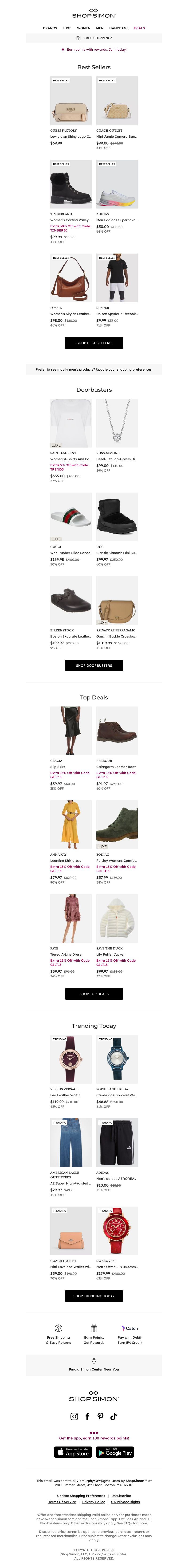The image size is (188, 1568).
Task: Click the Earn Points gift icon
Action: 94,1328
